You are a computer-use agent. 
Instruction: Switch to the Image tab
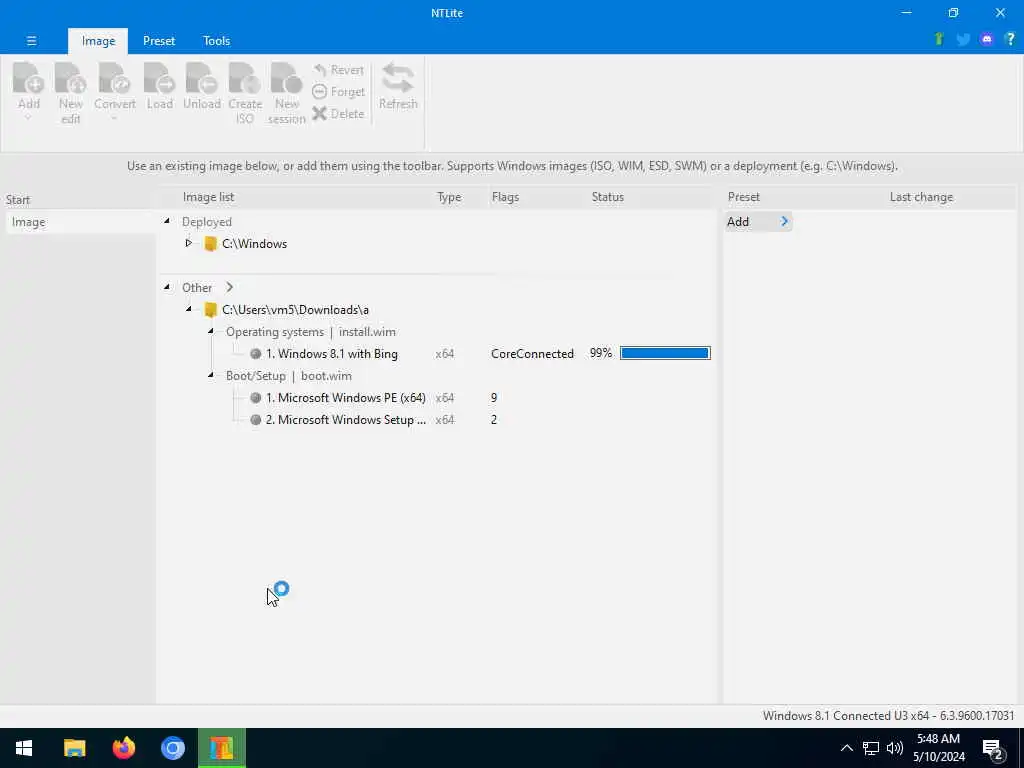(99, 41)
